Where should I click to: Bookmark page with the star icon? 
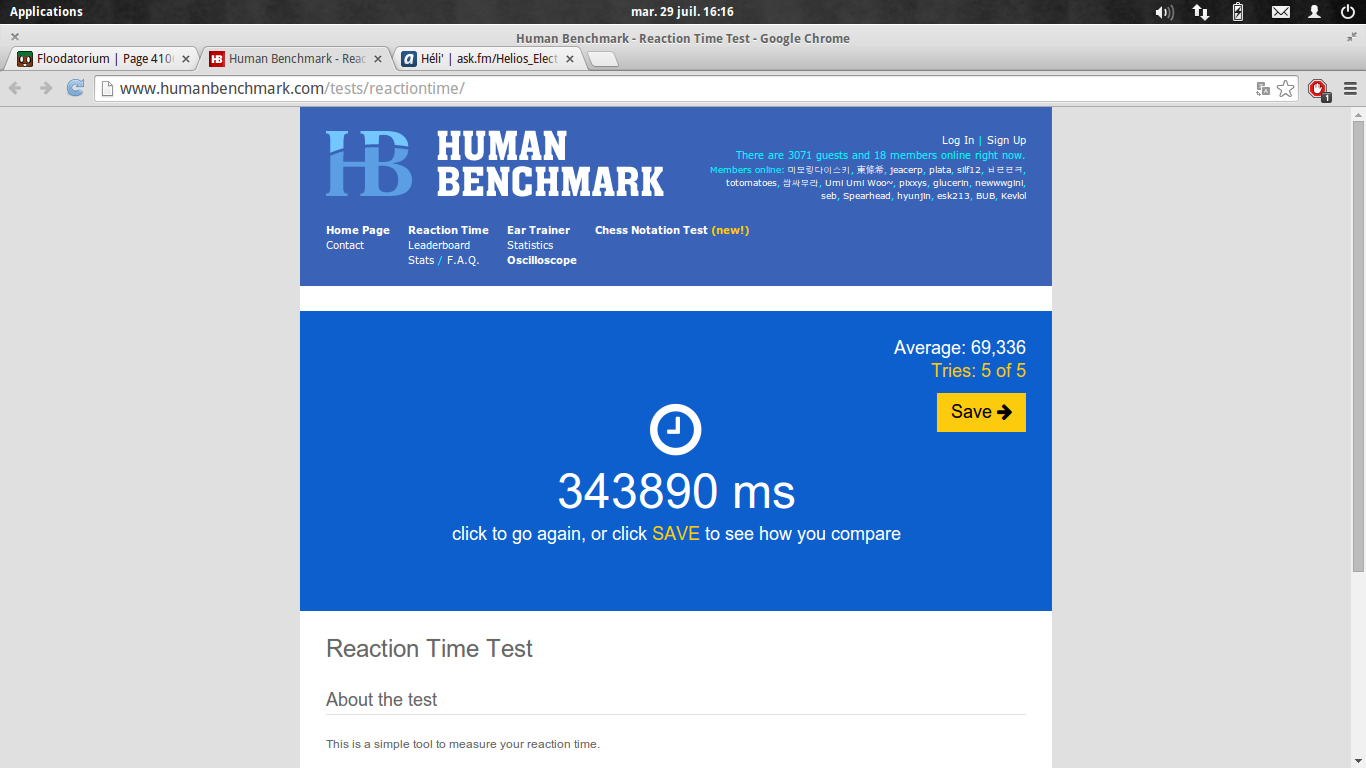tap(1286, 89)
